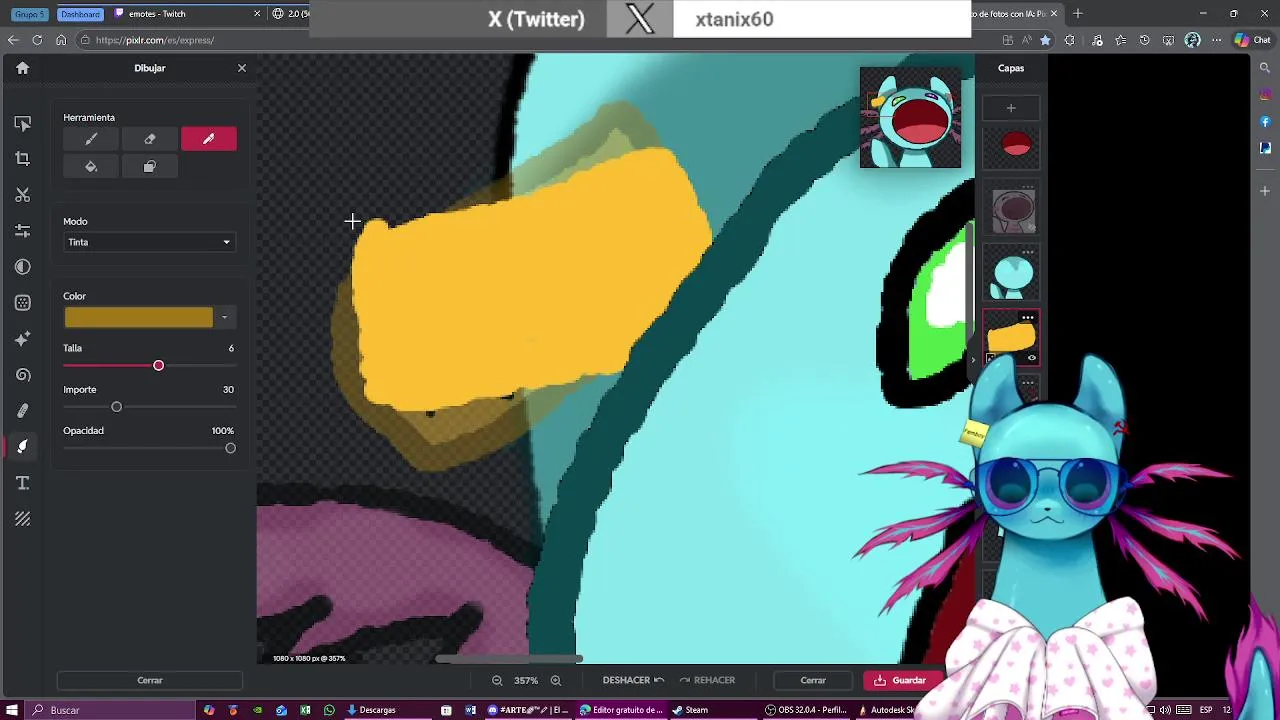1280x720 pixels.
Task: Open the filter half-circle tool
Action: (x=22, y=267)
